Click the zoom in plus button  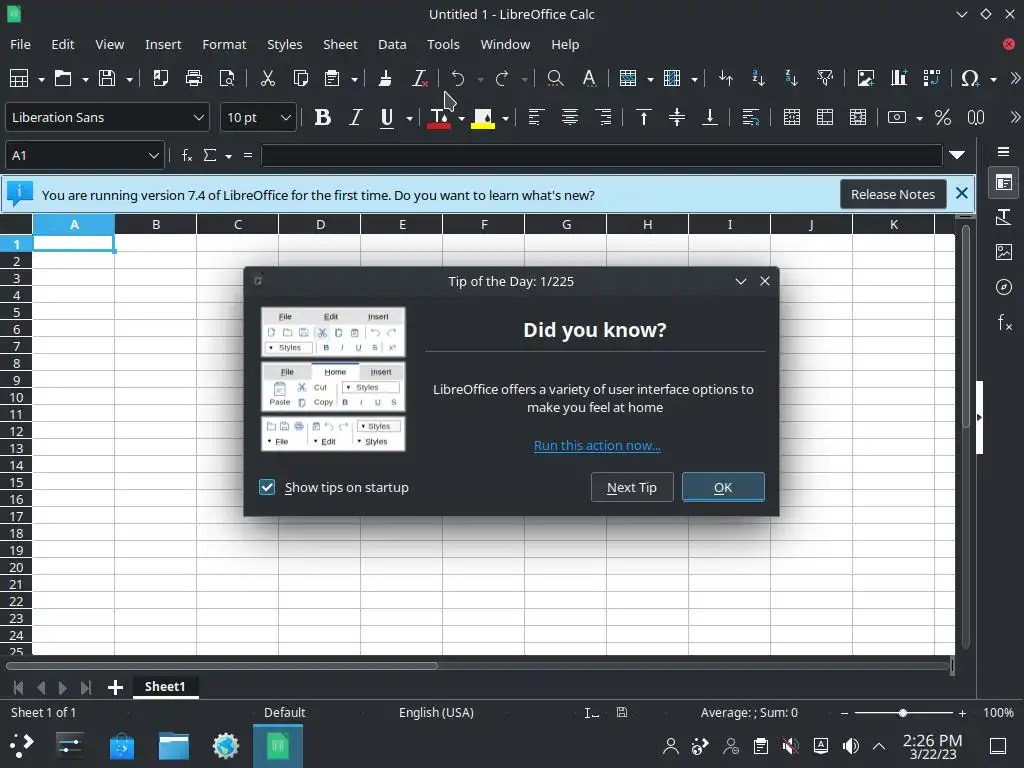pos(962,713)
